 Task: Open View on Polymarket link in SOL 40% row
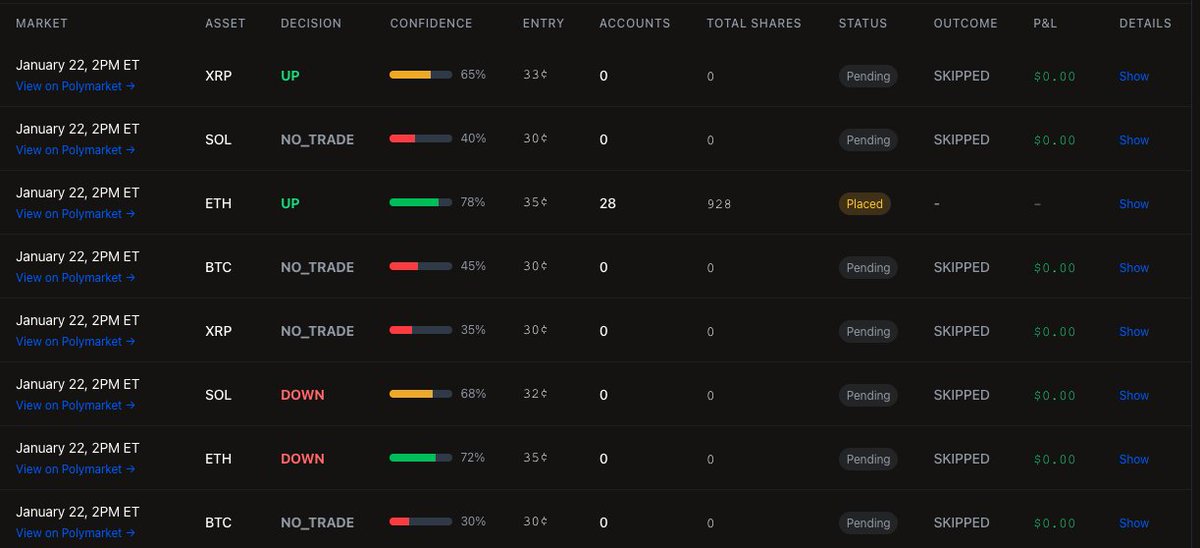[75, 150]
